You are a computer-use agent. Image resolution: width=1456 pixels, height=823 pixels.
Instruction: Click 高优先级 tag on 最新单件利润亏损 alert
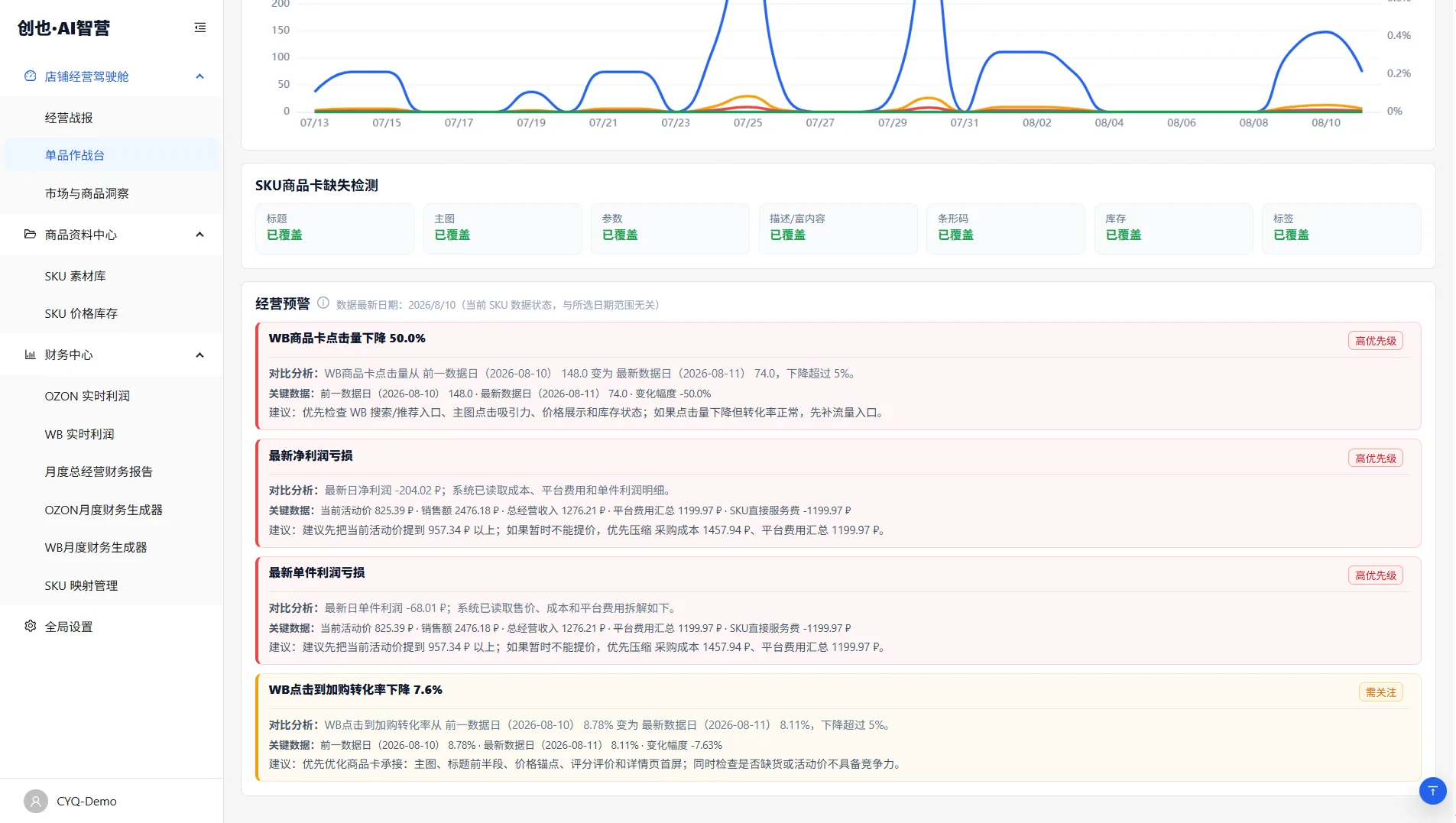[1375, 575]
